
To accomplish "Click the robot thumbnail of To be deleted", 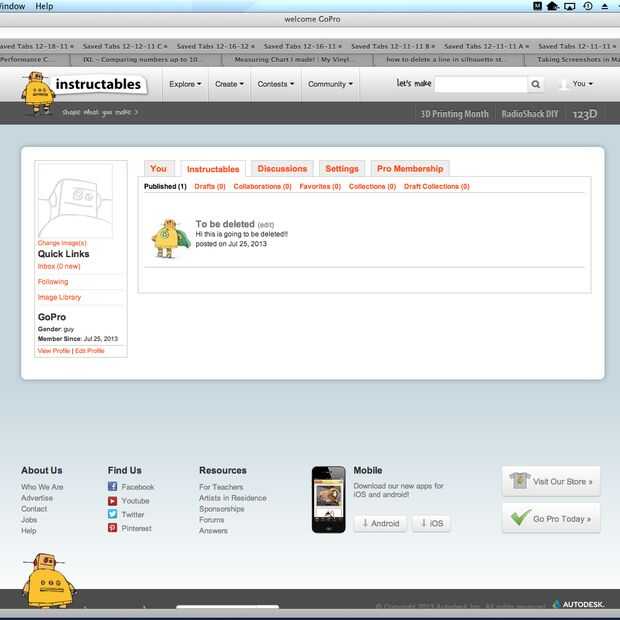I will click(x=170, y=238).
